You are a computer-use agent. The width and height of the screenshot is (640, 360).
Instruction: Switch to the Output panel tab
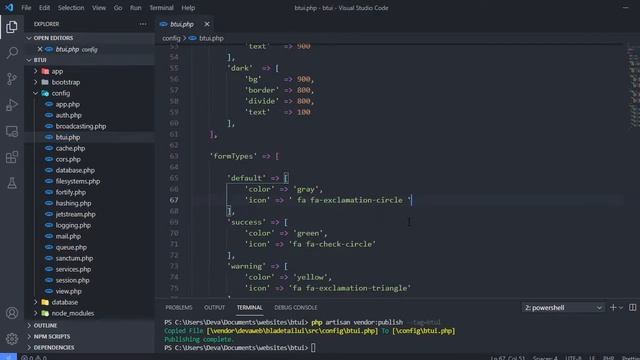click(214, 307)
